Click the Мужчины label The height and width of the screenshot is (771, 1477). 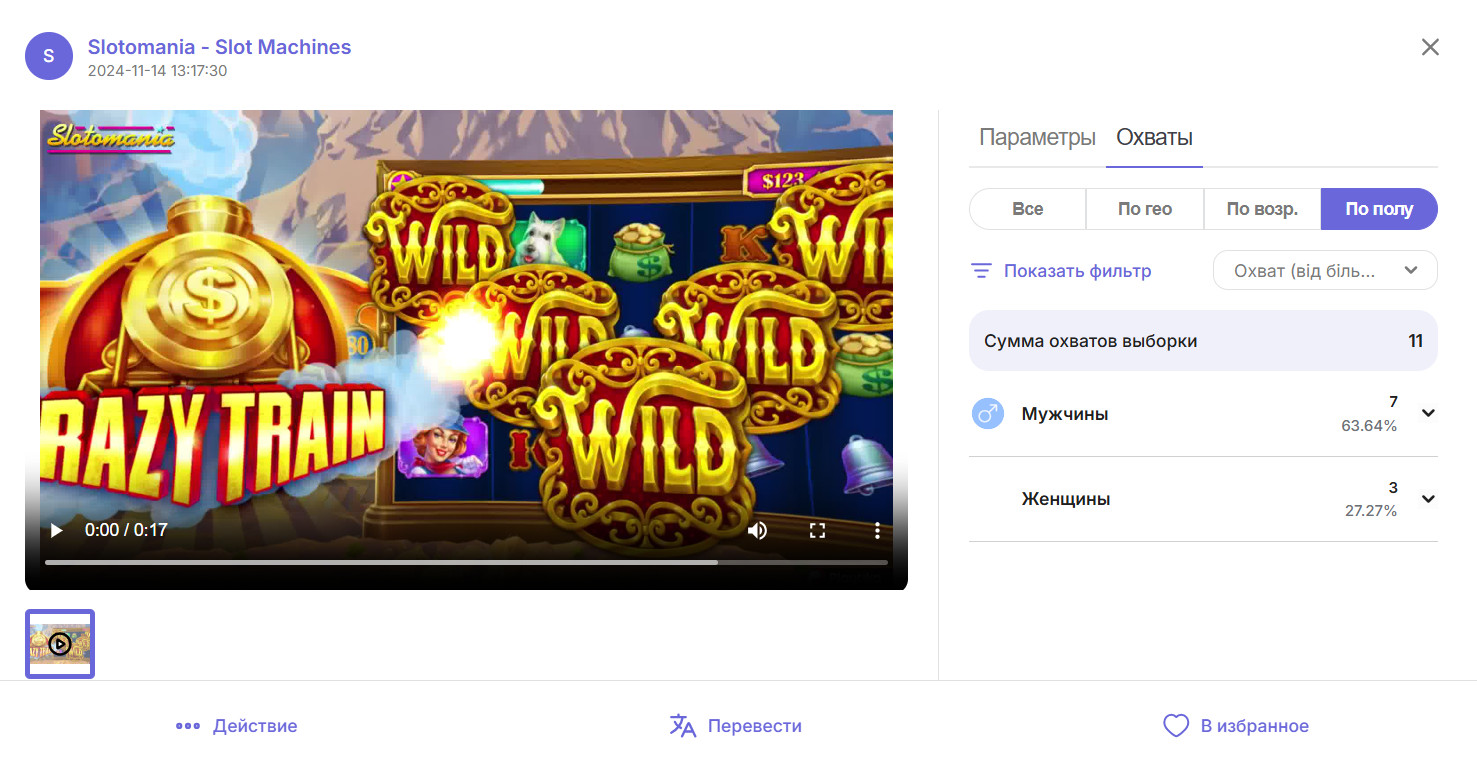(1065, 414)
